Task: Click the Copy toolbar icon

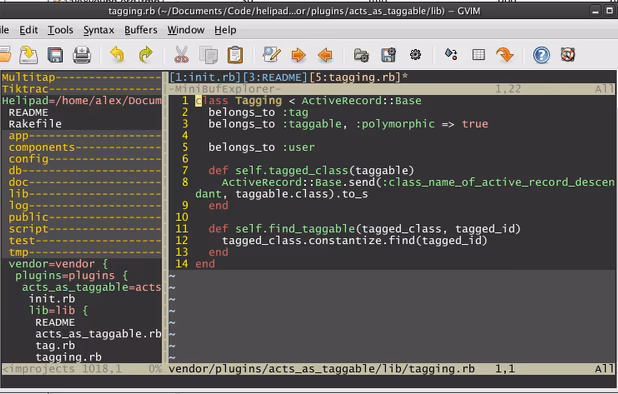Action: [208, 55]
